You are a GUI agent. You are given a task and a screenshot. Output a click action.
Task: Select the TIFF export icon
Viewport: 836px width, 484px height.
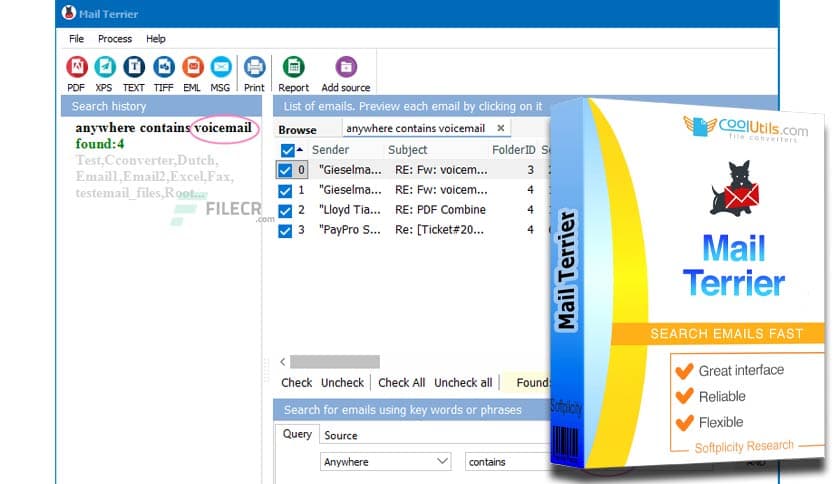pos(164,67)
